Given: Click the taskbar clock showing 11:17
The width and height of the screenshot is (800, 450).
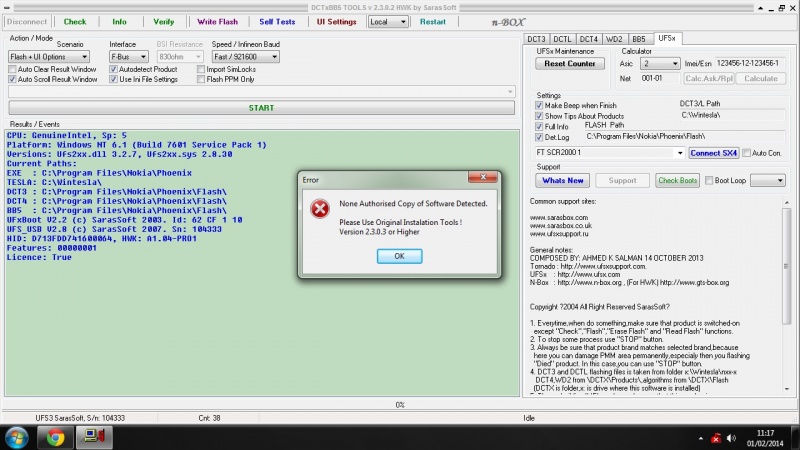Looking at the screenshot, I should [x=765, y=438].
